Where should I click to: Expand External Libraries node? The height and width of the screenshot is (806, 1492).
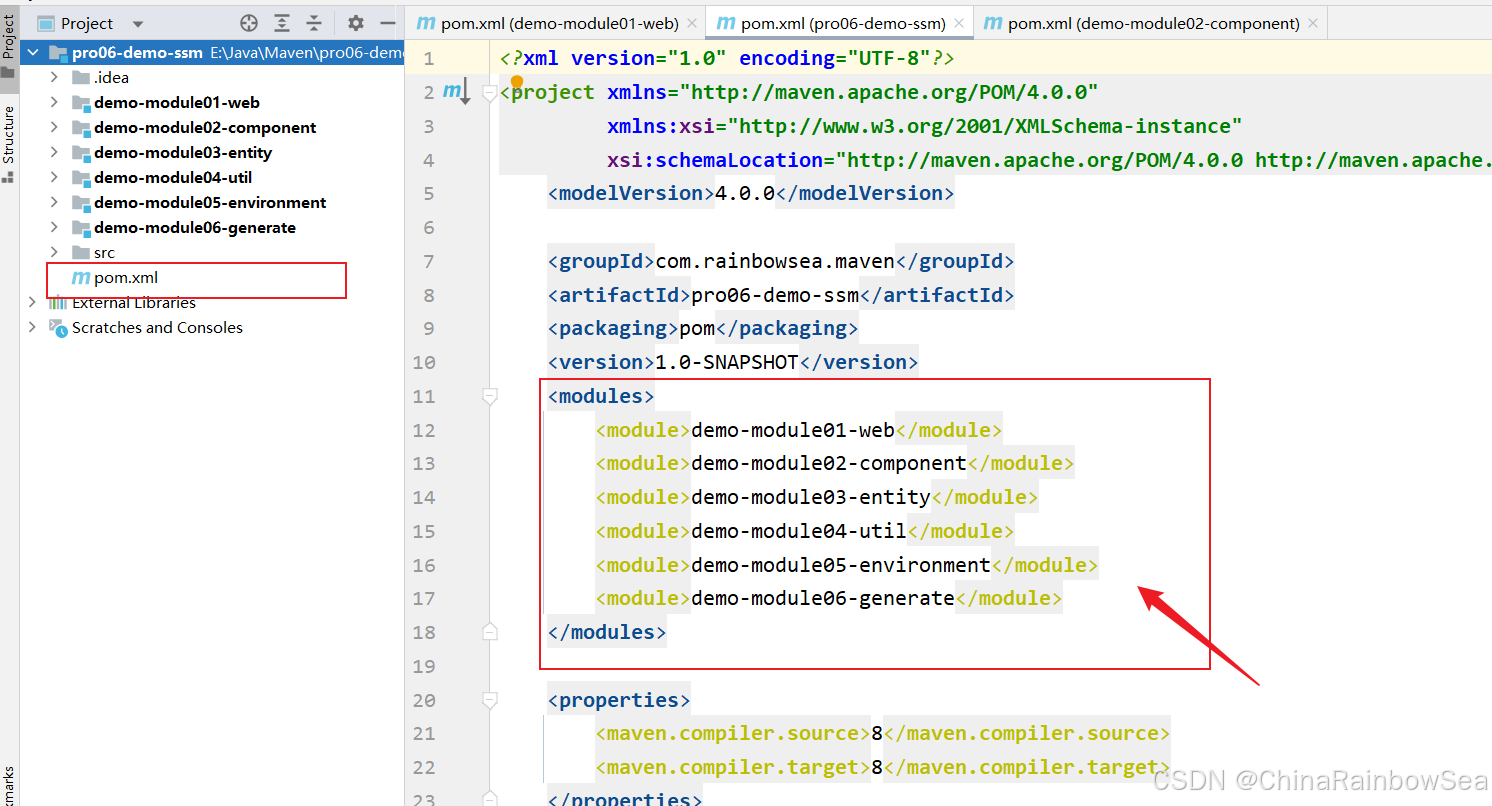click(33, 302)
